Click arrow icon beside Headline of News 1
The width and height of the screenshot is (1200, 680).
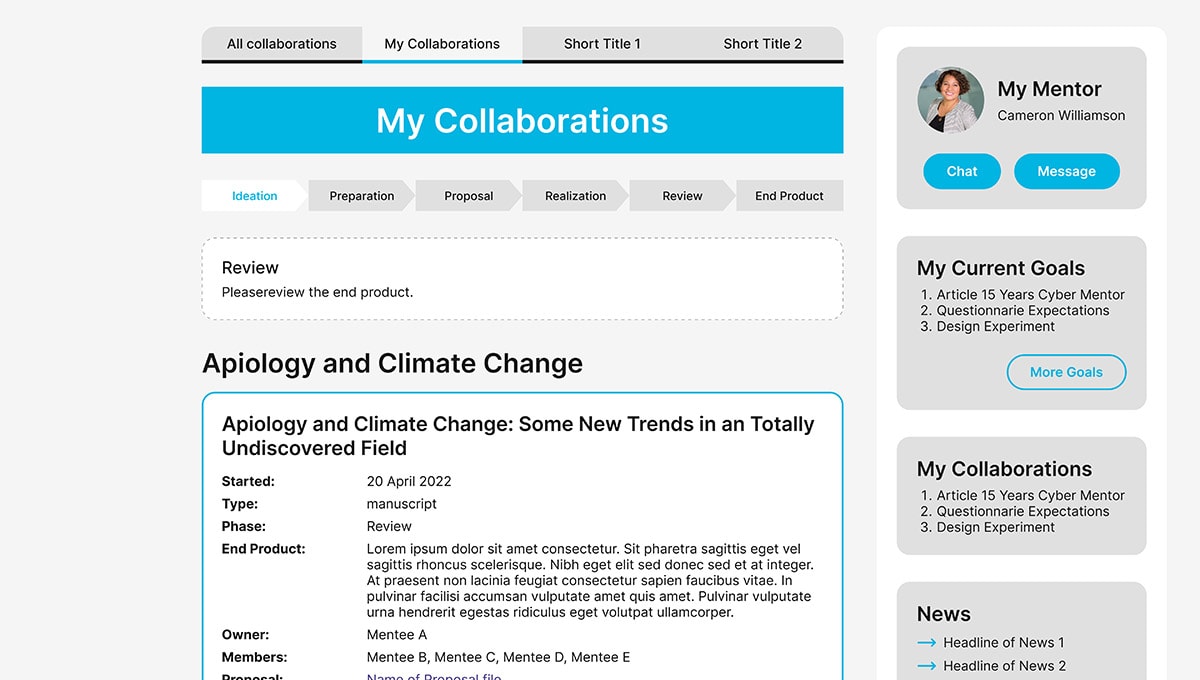(926, 643)
